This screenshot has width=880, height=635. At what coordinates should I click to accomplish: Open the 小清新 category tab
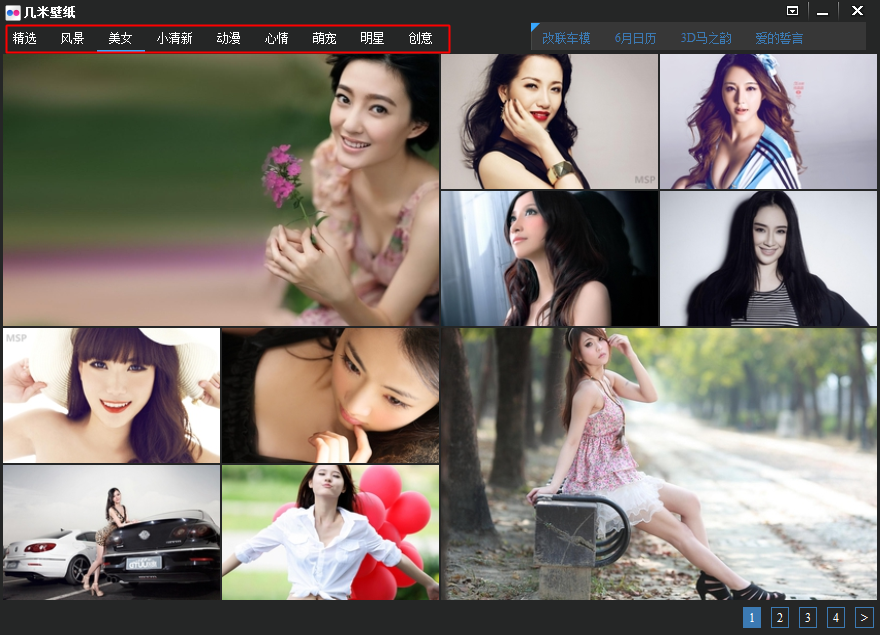[175, 38]
